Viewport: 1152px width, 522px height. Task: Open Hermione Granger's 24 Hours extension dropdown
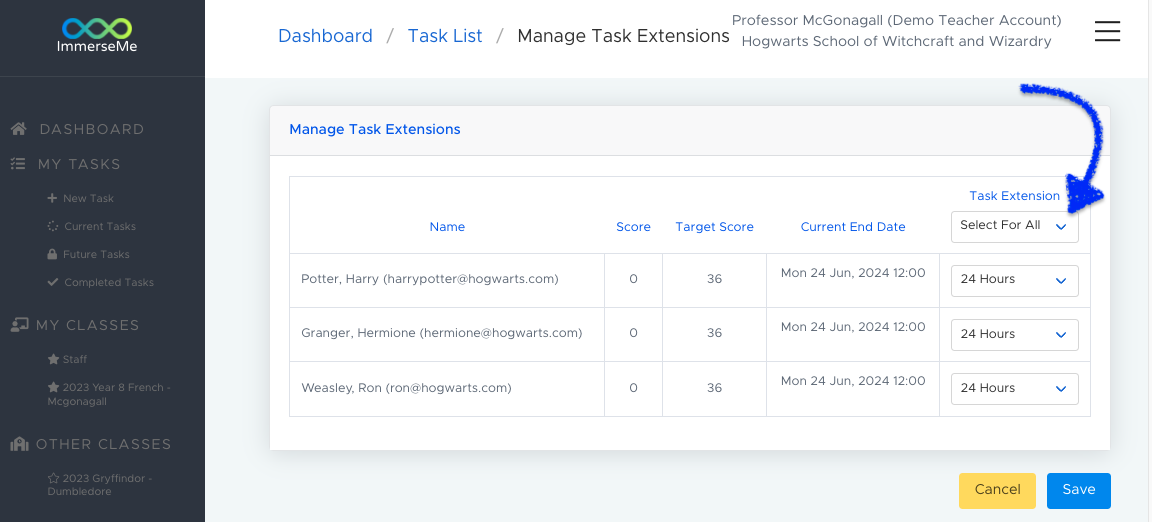[x=1015, y=335]
